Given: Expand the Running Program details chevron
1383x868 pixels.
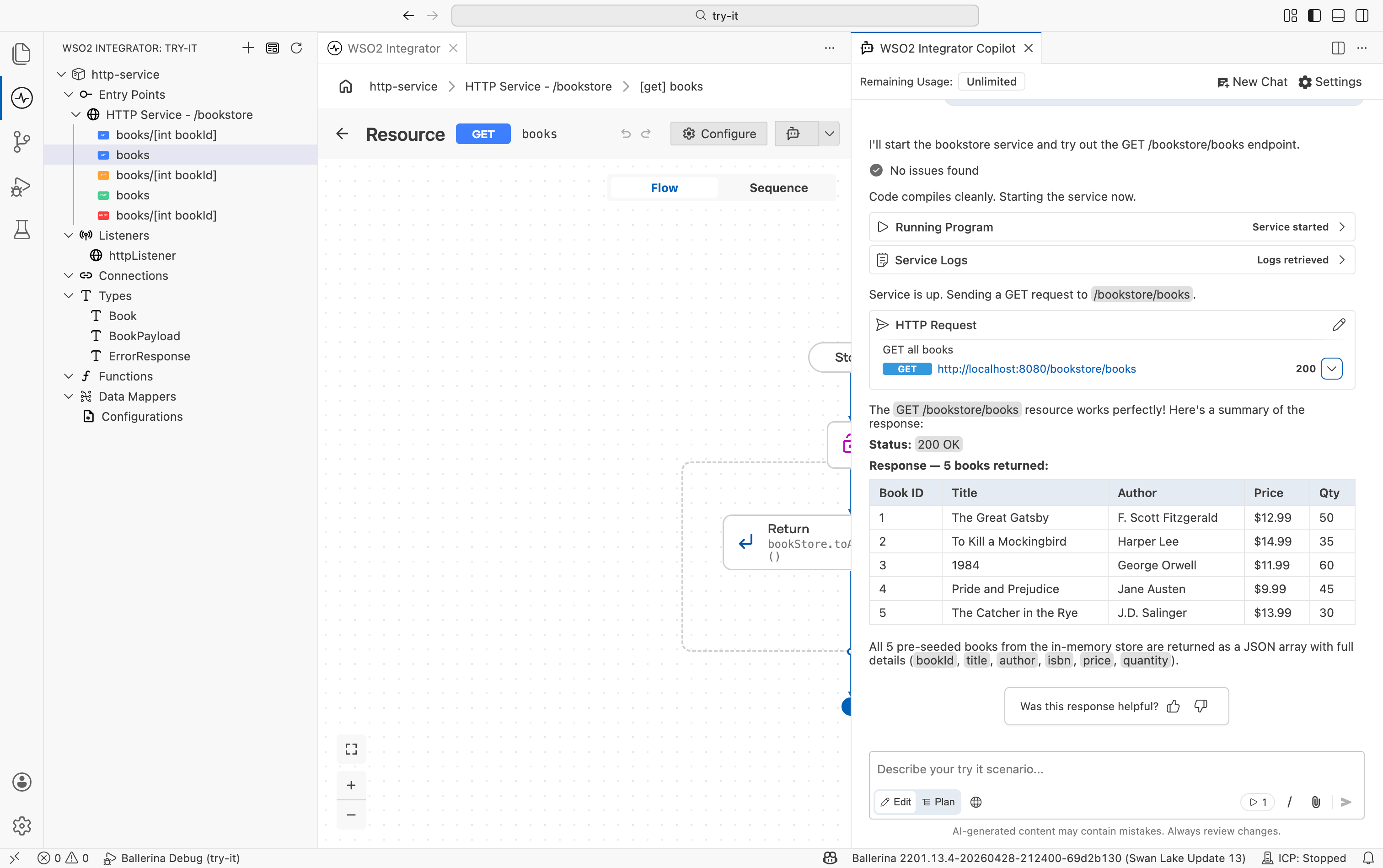Looking at the screenshot, I should [x=1342, y=227].
